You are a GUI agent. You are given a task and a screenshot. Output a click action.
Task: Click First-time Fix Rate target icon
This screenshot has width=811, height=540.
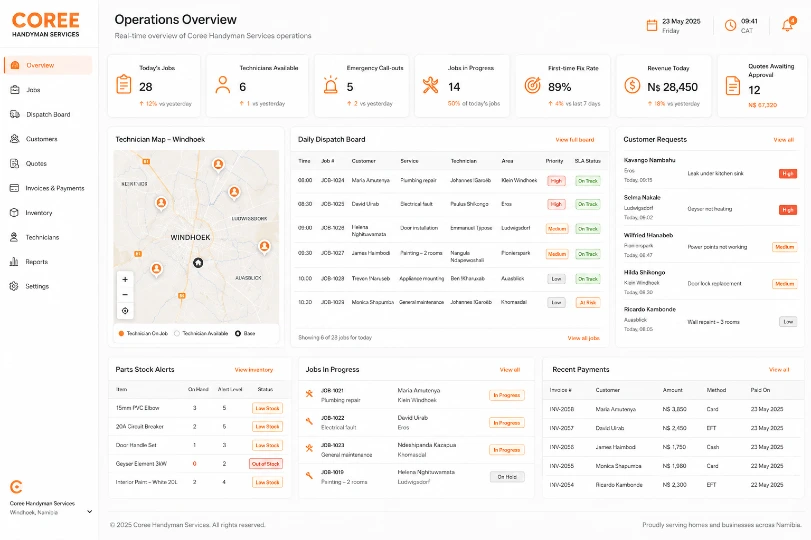pyautogui.click(x=532, y=85)
